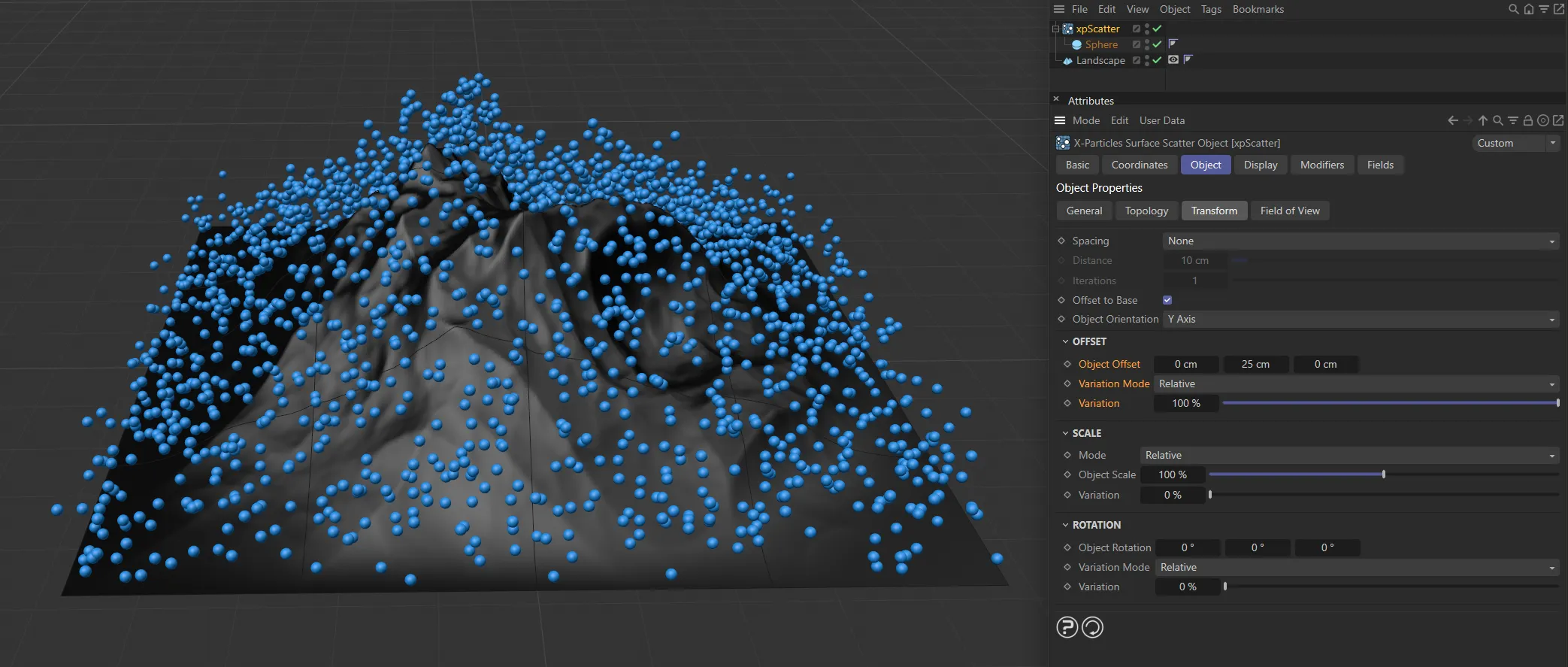Click the Offset Variation slider
The image size is (1568, 667).
click(1391, 403)
